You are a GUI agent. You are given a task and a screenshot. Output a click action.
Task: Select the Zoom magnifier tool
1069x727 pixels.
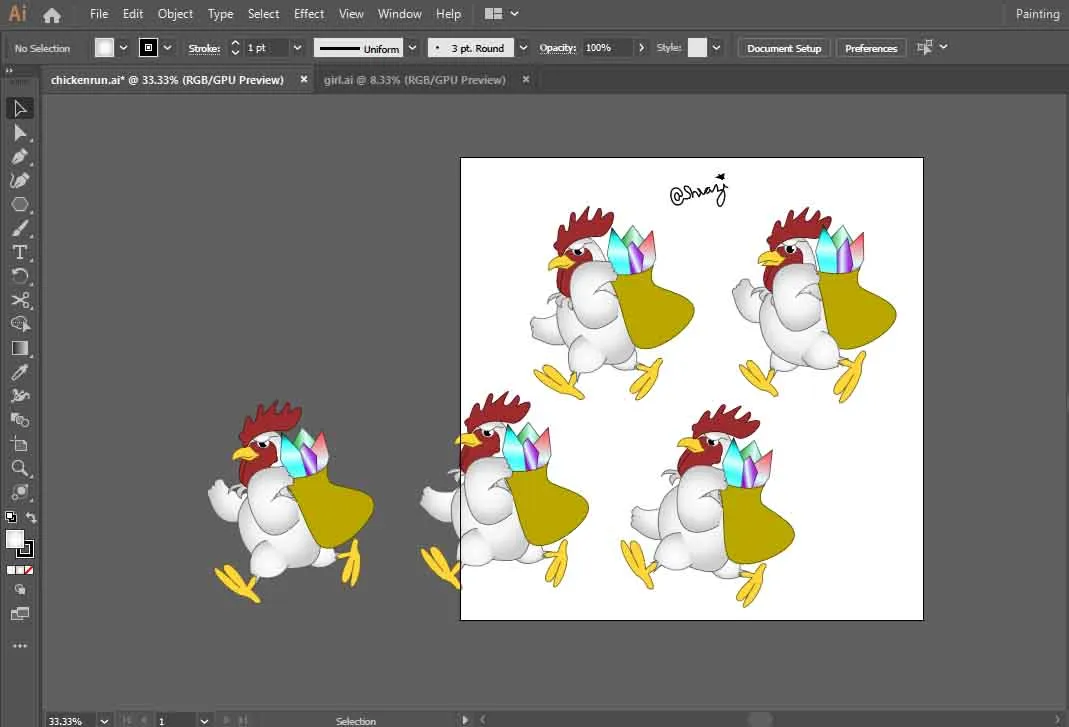pos(20,468)
